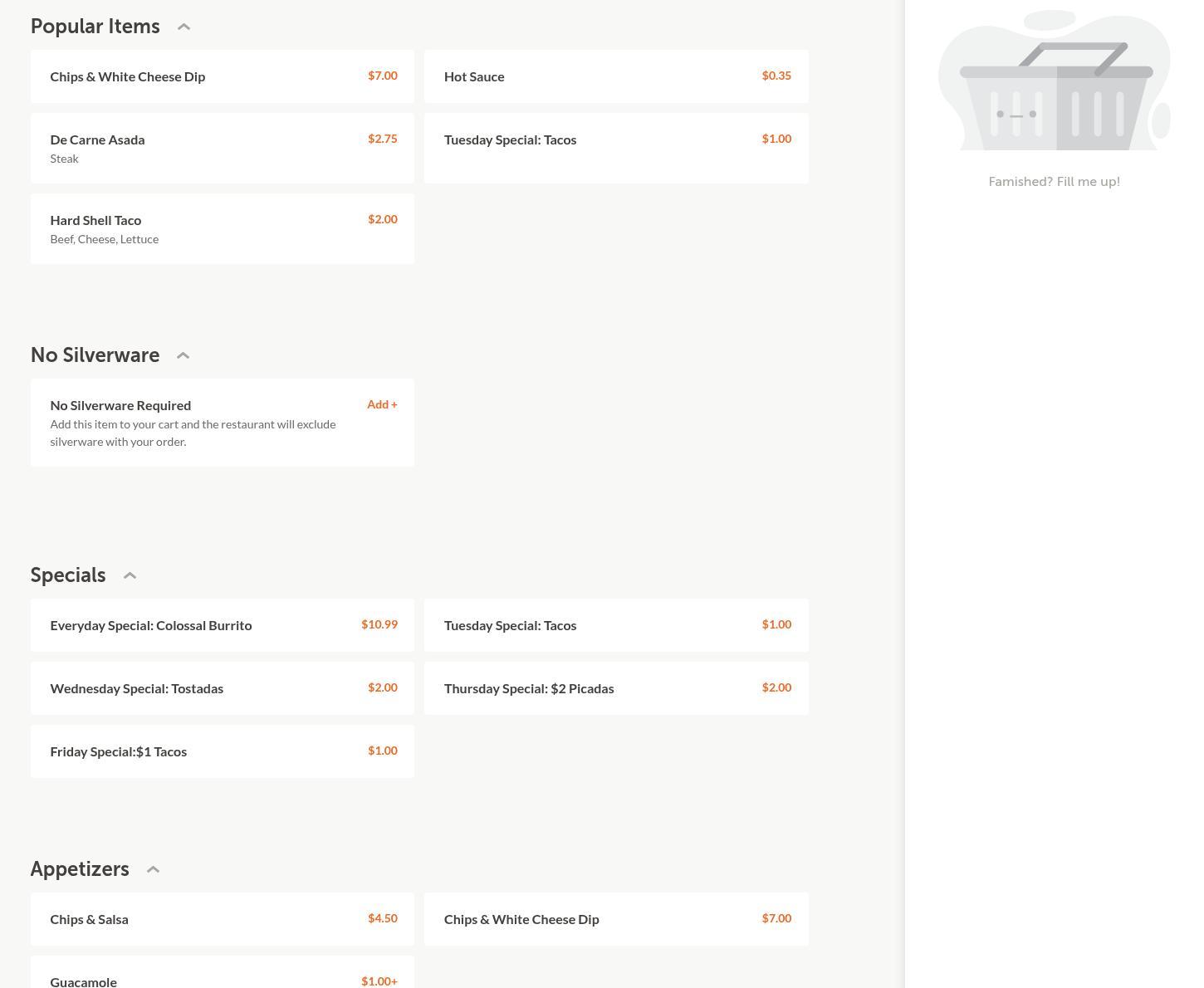Pick Tuesday Special: Tacos under Popular Items

(x=616, y=148)
